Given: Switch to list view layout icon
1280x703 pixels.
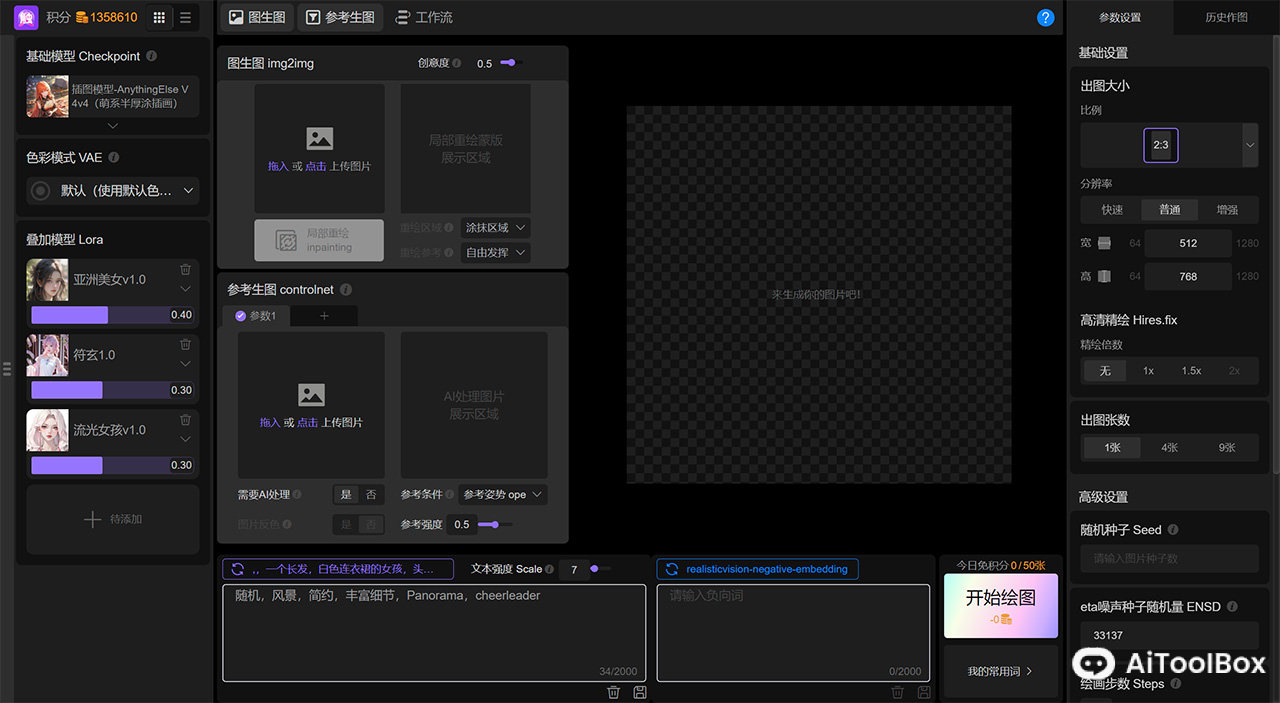Looking at the screenshot, I should pyautogui.click(x=185, y=17).
